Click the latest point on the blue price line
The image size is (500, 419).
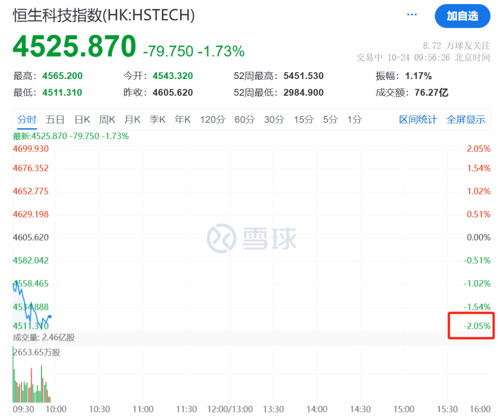tap(50, 316)
